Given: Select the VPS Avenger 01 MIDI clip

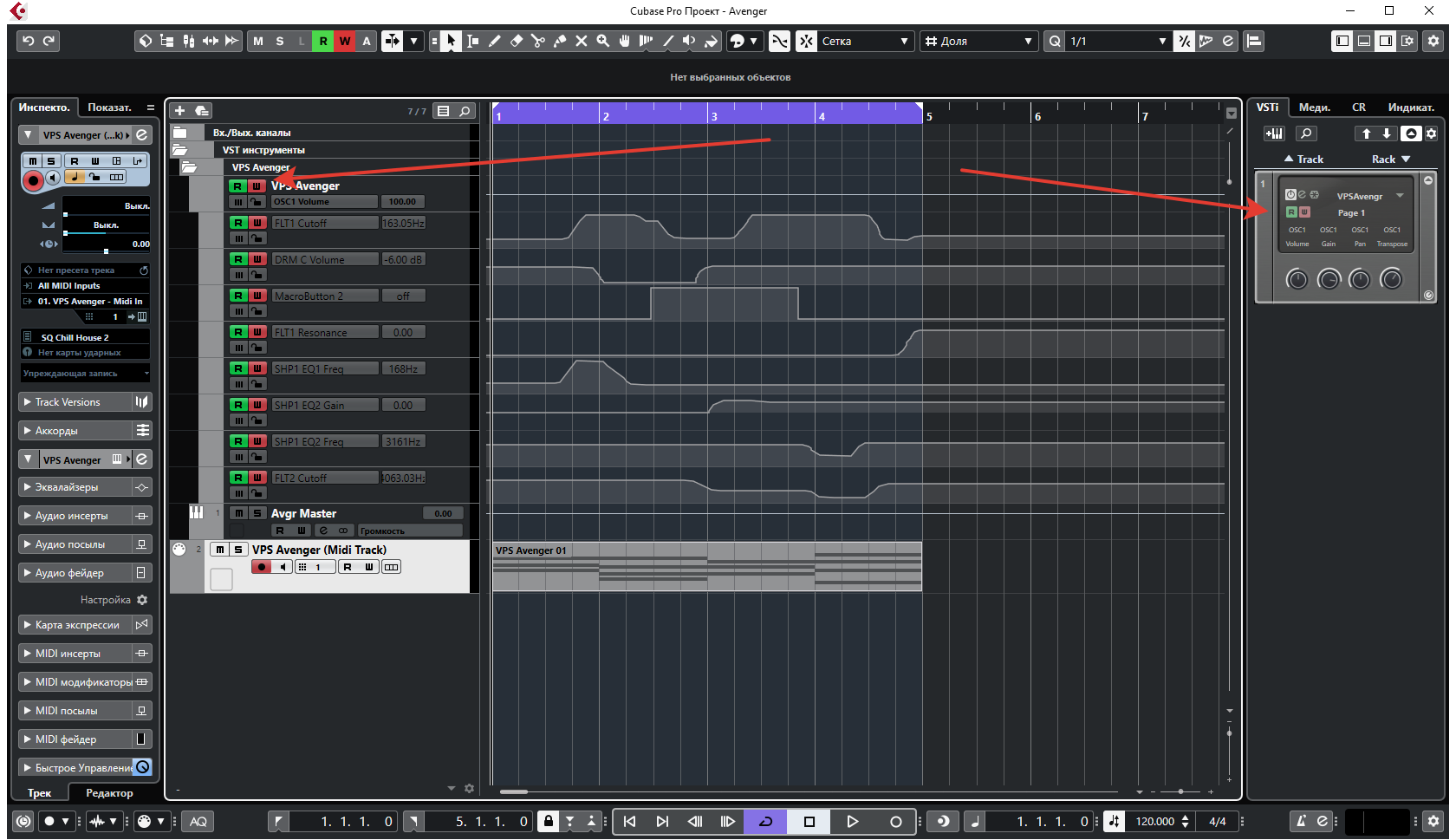Looking at the screenshot, I should (x=706, y=566).
